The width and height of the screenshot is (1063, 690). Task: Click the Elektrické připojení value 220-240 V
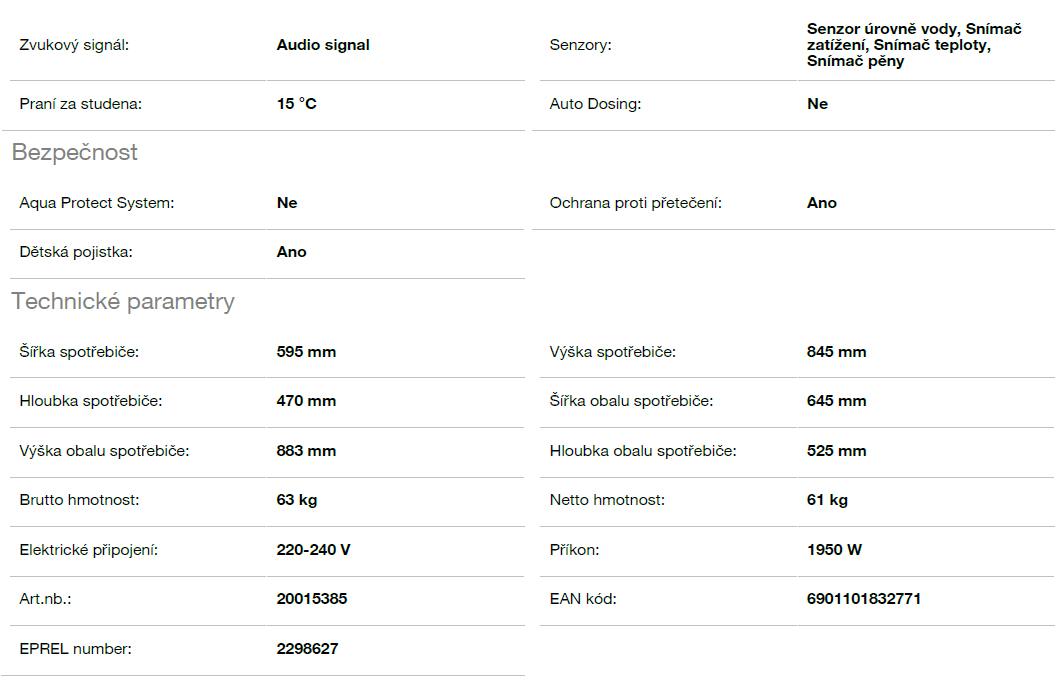tap(313, 550)
